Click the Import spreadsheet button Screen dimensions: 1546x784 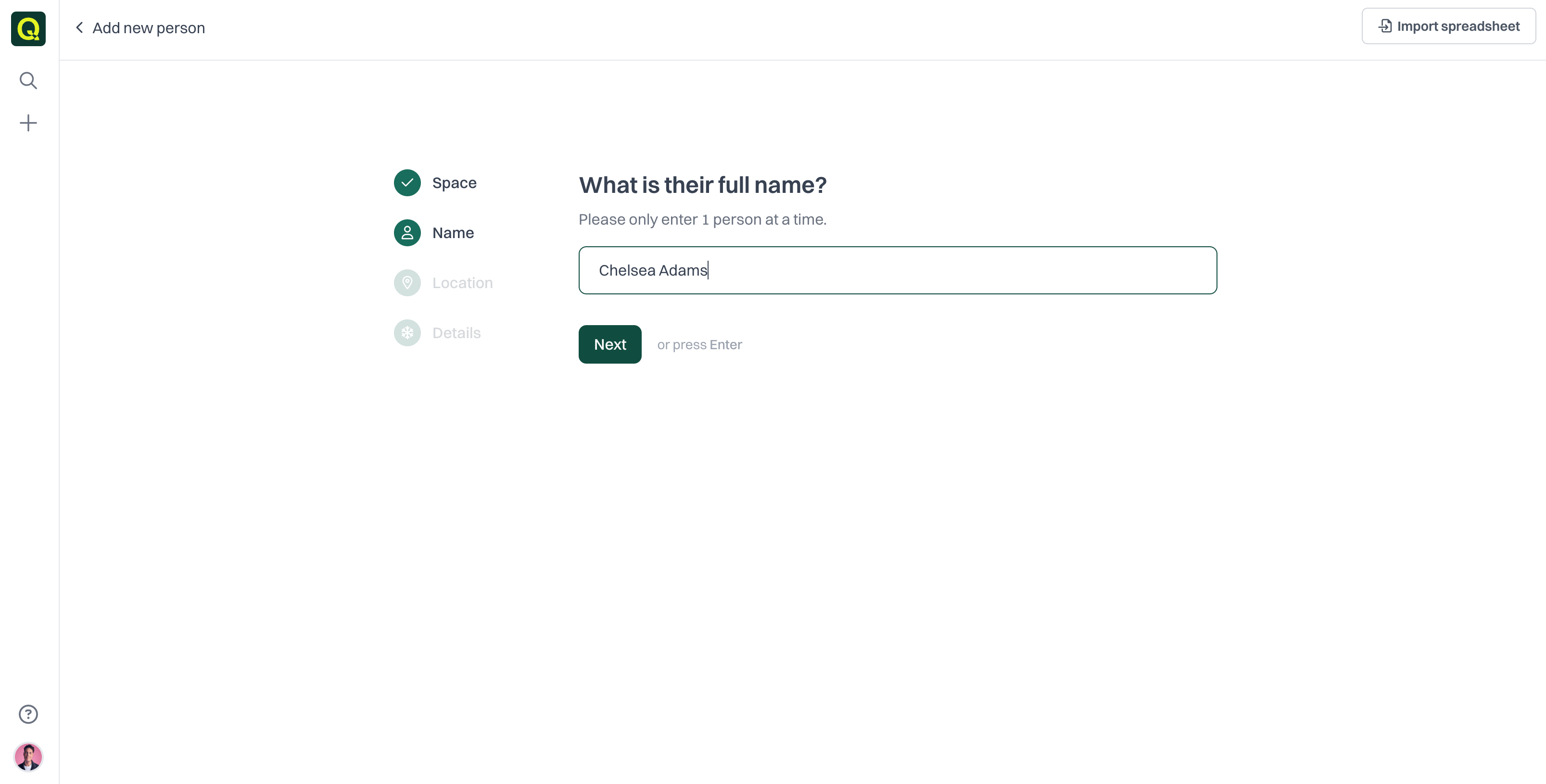pos(1448,26)
